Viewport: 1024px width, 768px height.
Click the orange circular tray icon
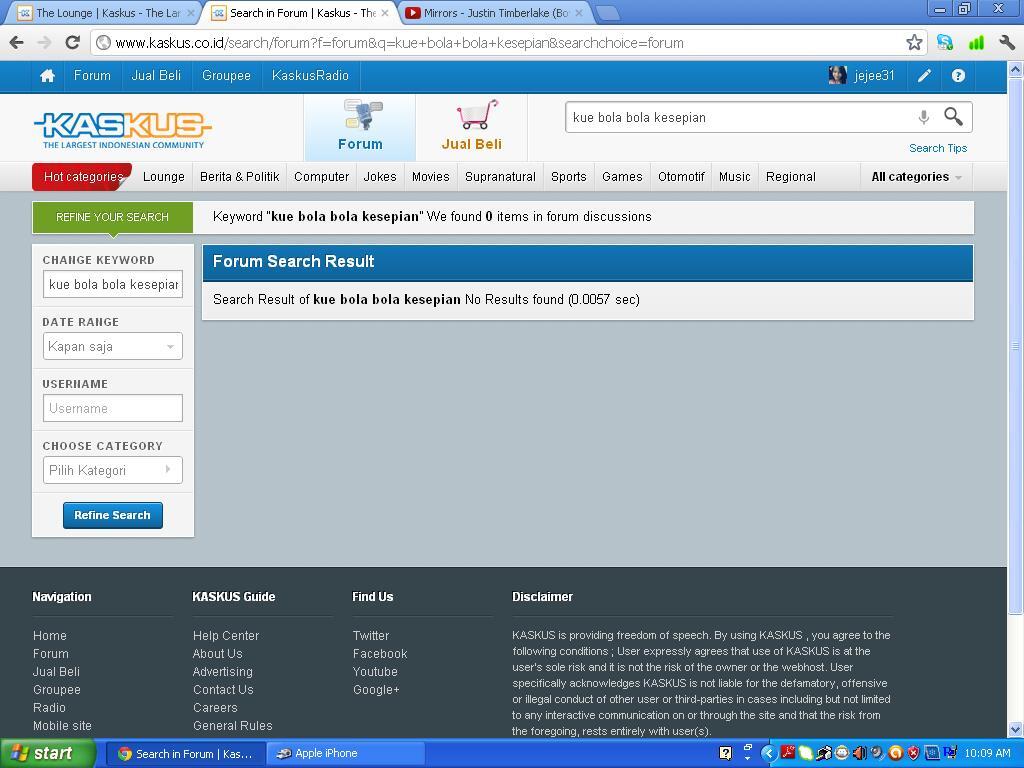pos(895,753)
